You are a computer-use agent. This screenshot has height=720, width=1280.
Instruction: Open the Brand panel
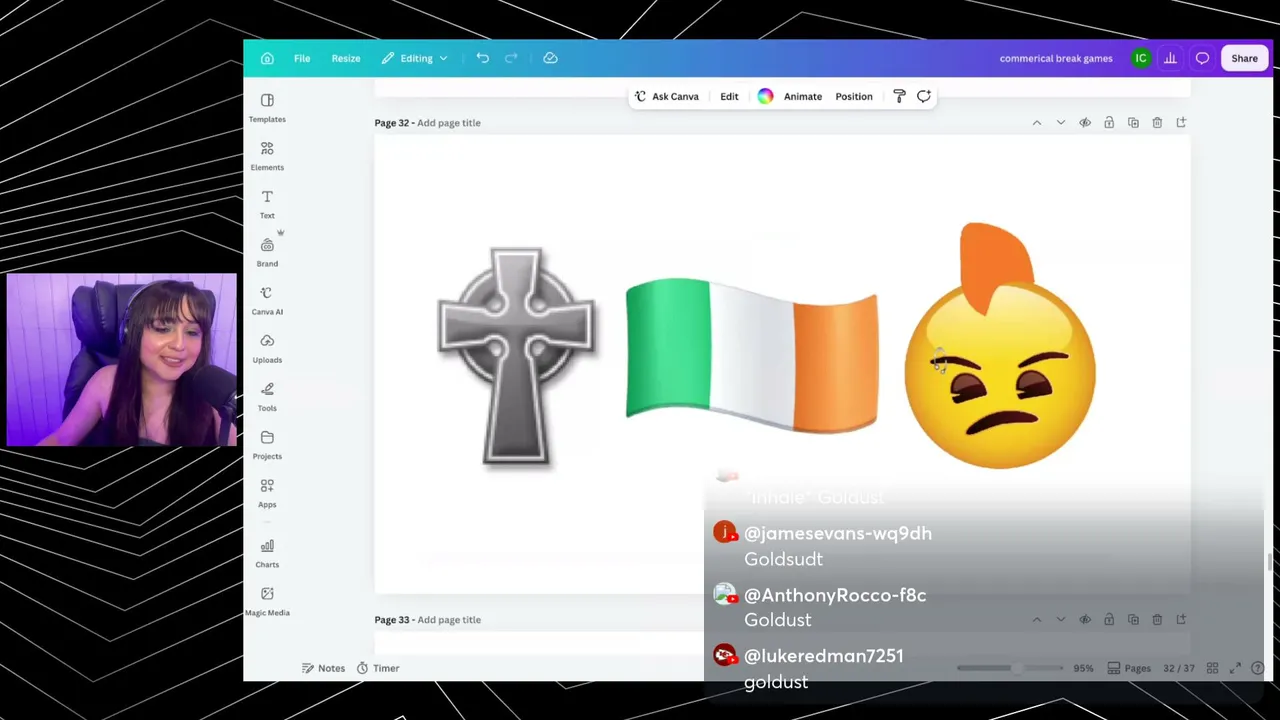click(x=267, y=252)
